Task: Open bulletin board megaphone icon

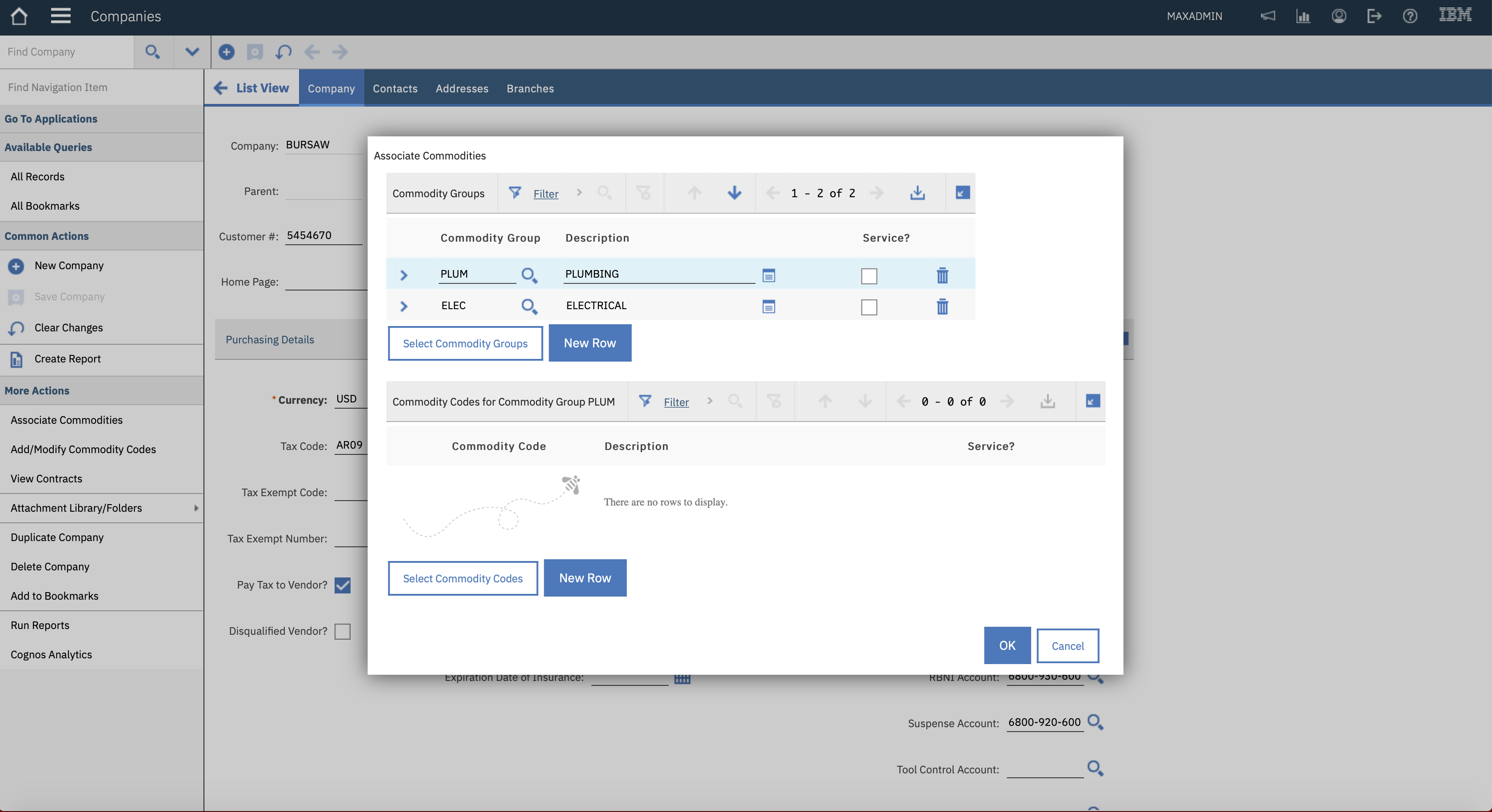Action: (x=1267, y=16)
